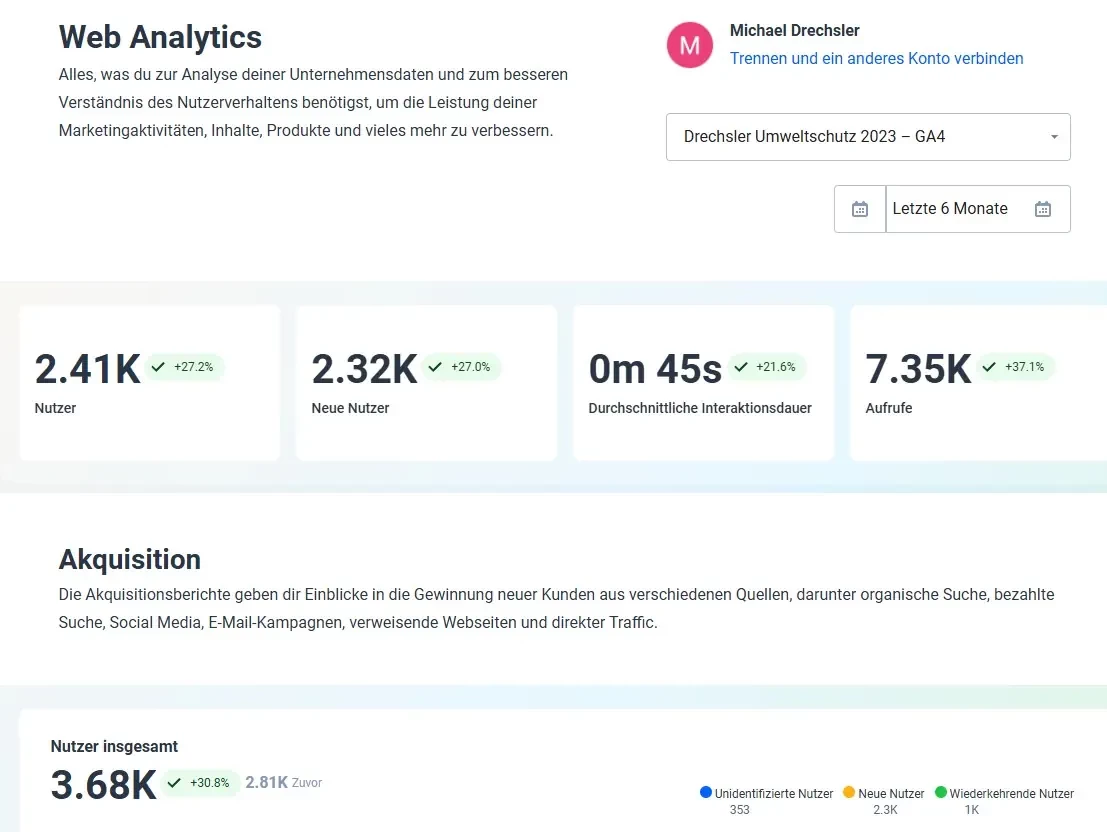This screenshot has width=1107, height=832.
Task: Click the checkmark icon beside +21.6%
Action: 740,367
